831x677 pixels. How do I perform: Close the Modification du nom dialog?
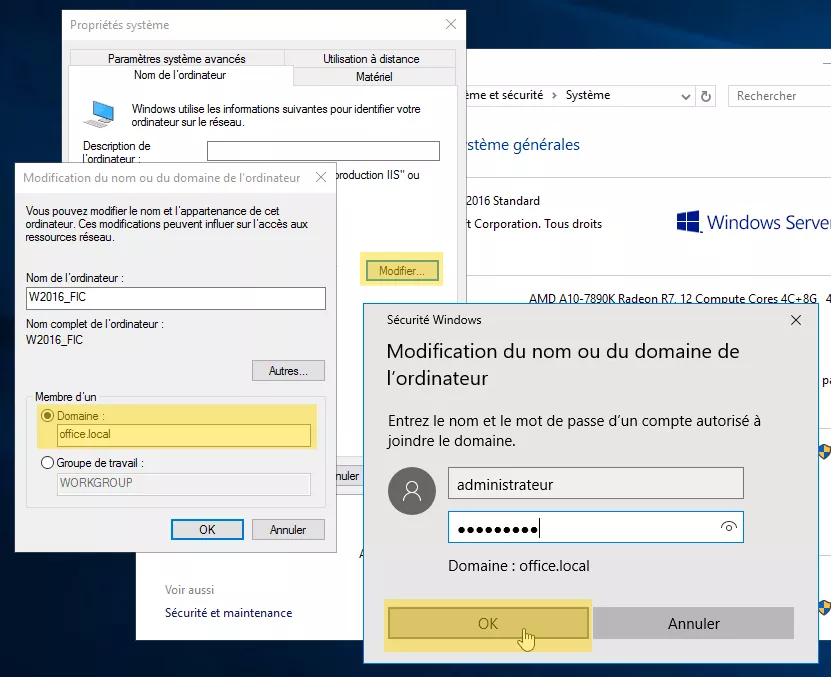coord(321,177)
